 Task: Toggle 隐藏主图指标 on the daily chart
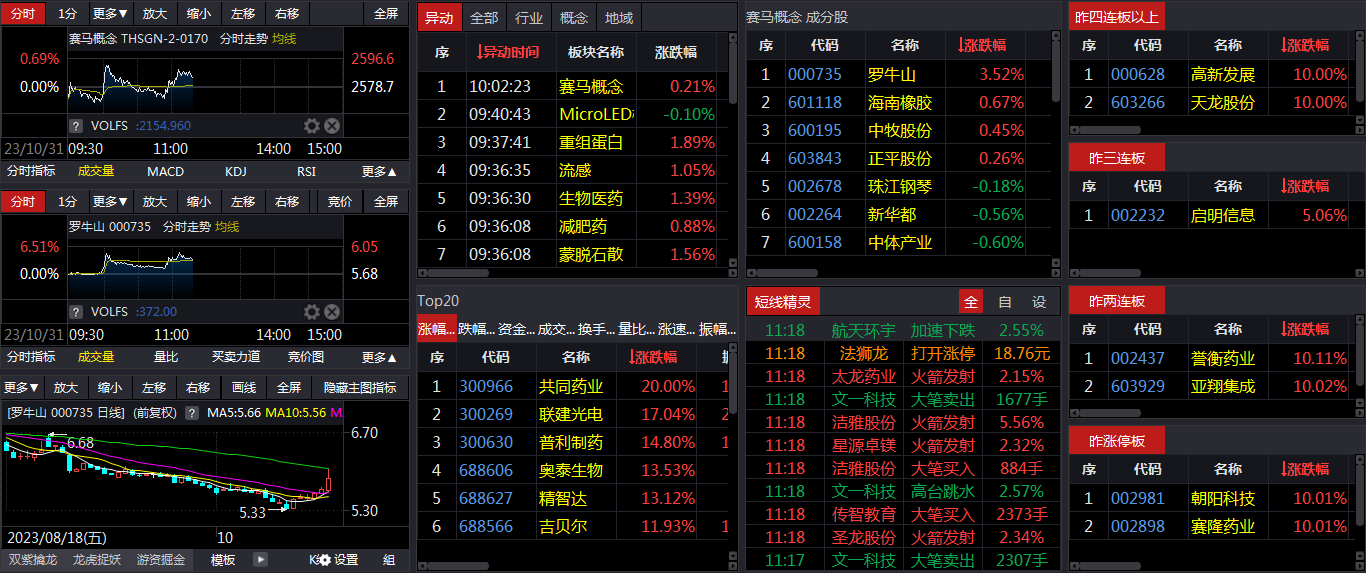[360, 388]
